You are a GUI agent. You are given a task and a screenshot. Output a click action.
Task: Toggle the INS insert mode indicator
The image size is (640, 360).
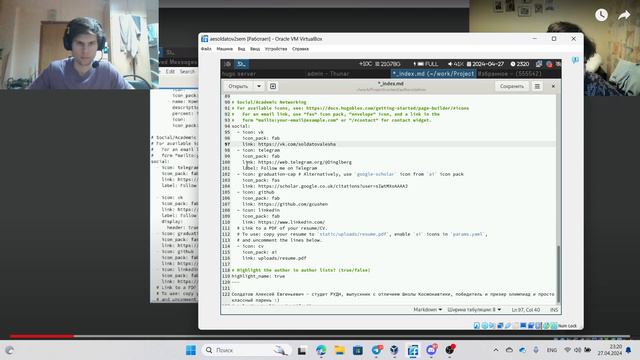point(553,310)
